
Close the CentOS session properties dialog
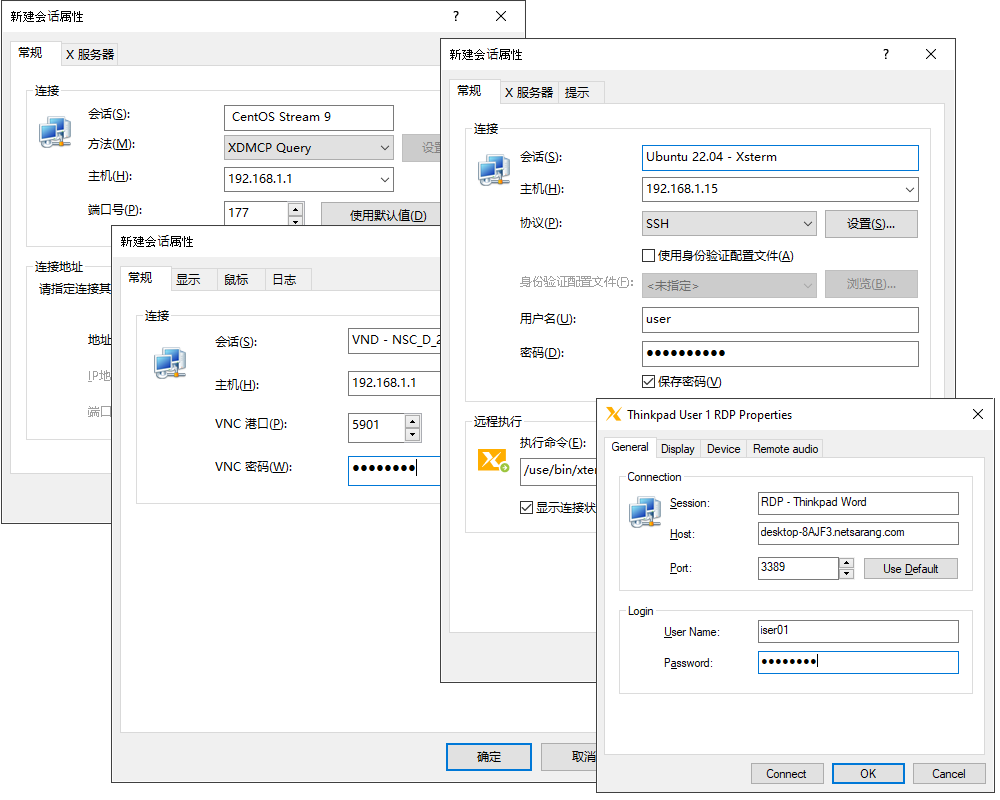[x=501, y=17]
